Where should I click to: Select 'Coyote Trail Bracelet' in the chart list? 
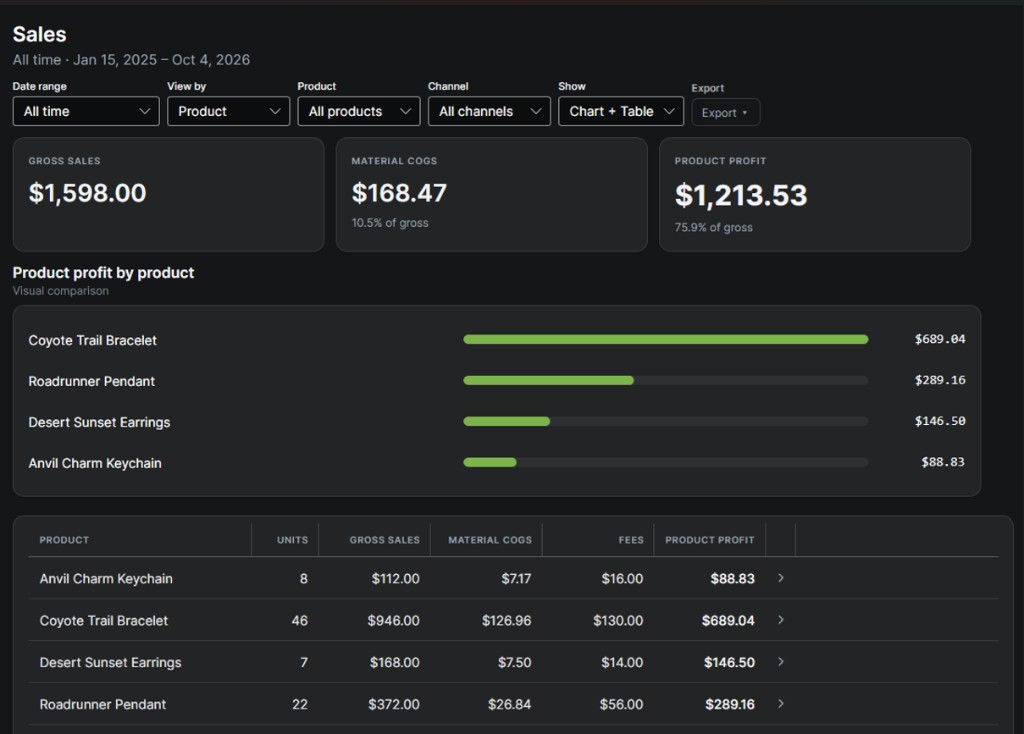tap(92, 340)
